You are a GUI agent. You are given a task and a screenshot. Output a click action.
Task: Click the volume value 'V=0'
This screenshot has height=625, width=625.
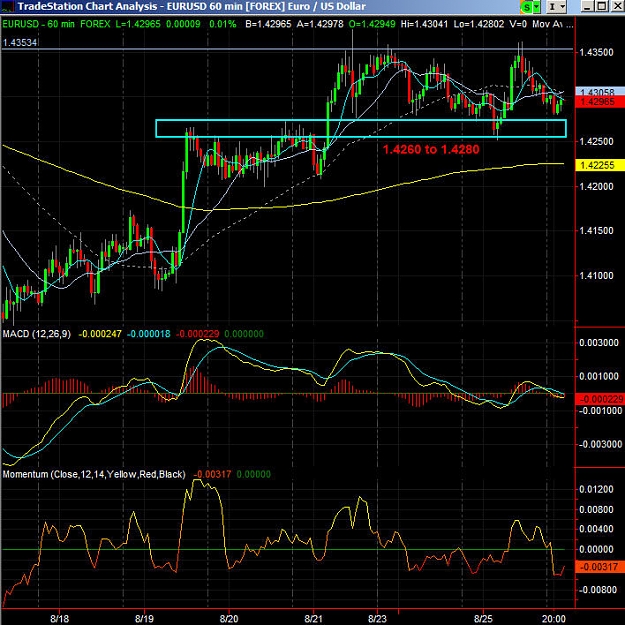tap(518, 24)
